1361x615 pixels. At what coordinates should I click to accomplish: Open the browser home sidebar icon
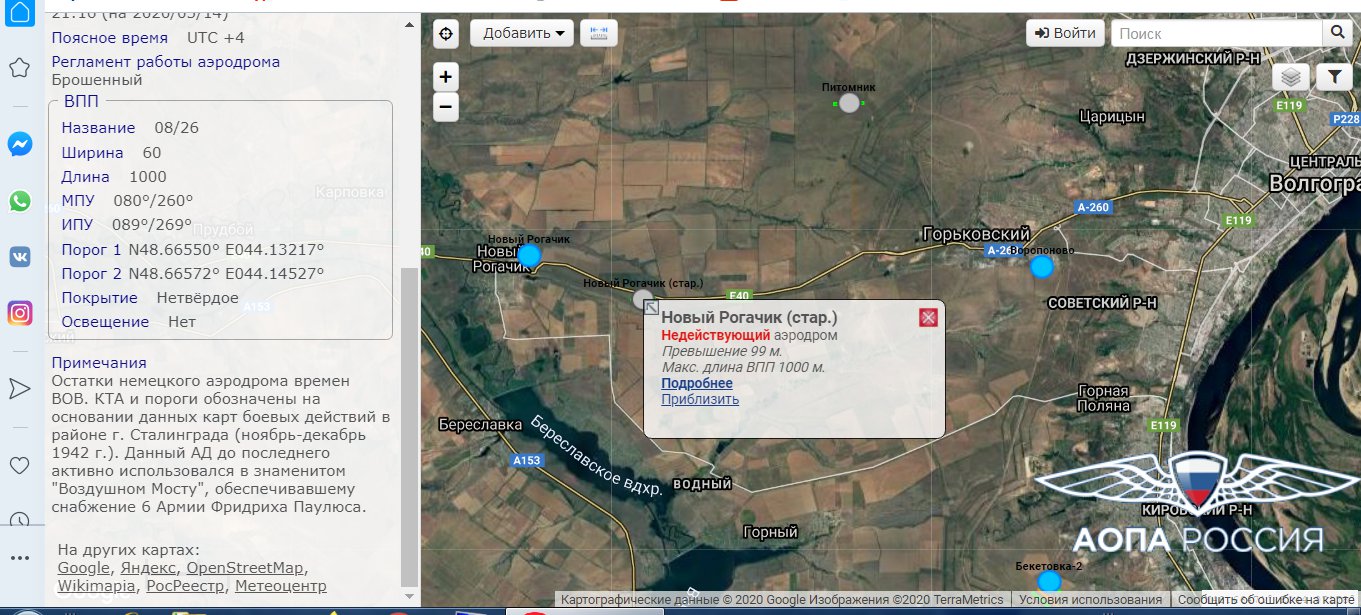[x=19, y=13]
